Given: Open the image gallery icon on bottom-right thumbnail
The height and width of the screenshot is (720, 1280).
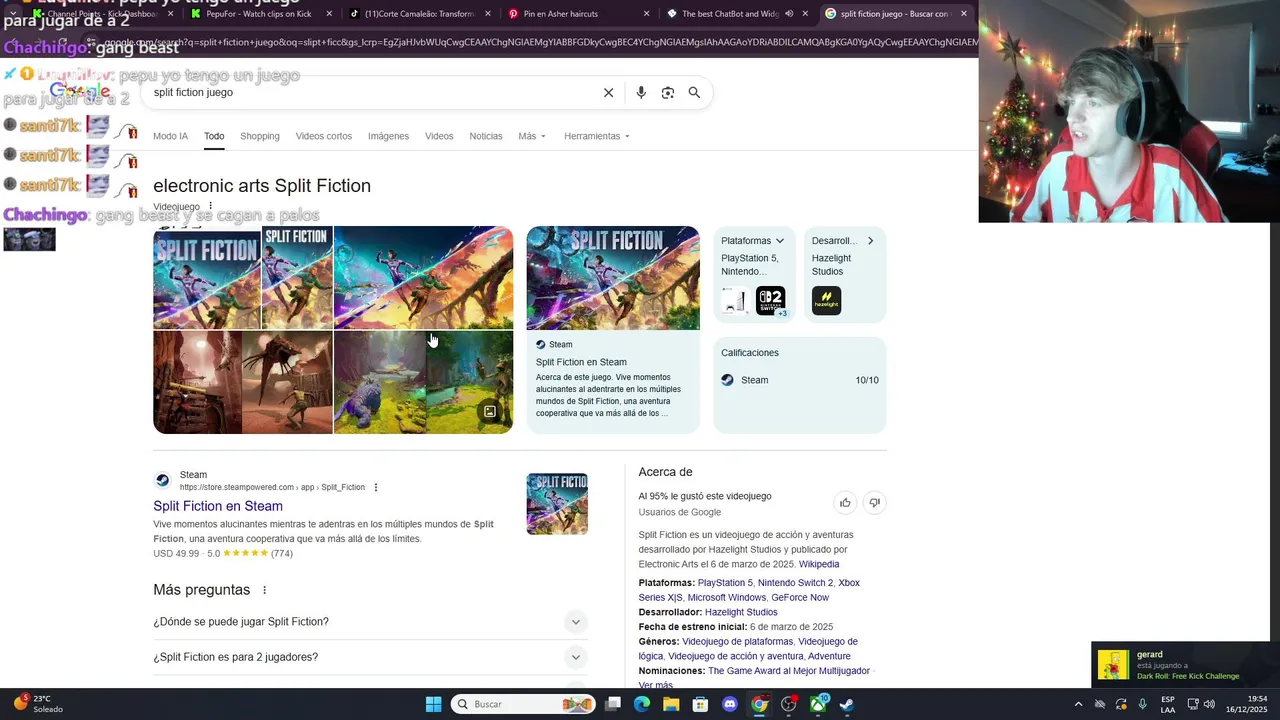Looking at the screenshot, I should point(490,411).
